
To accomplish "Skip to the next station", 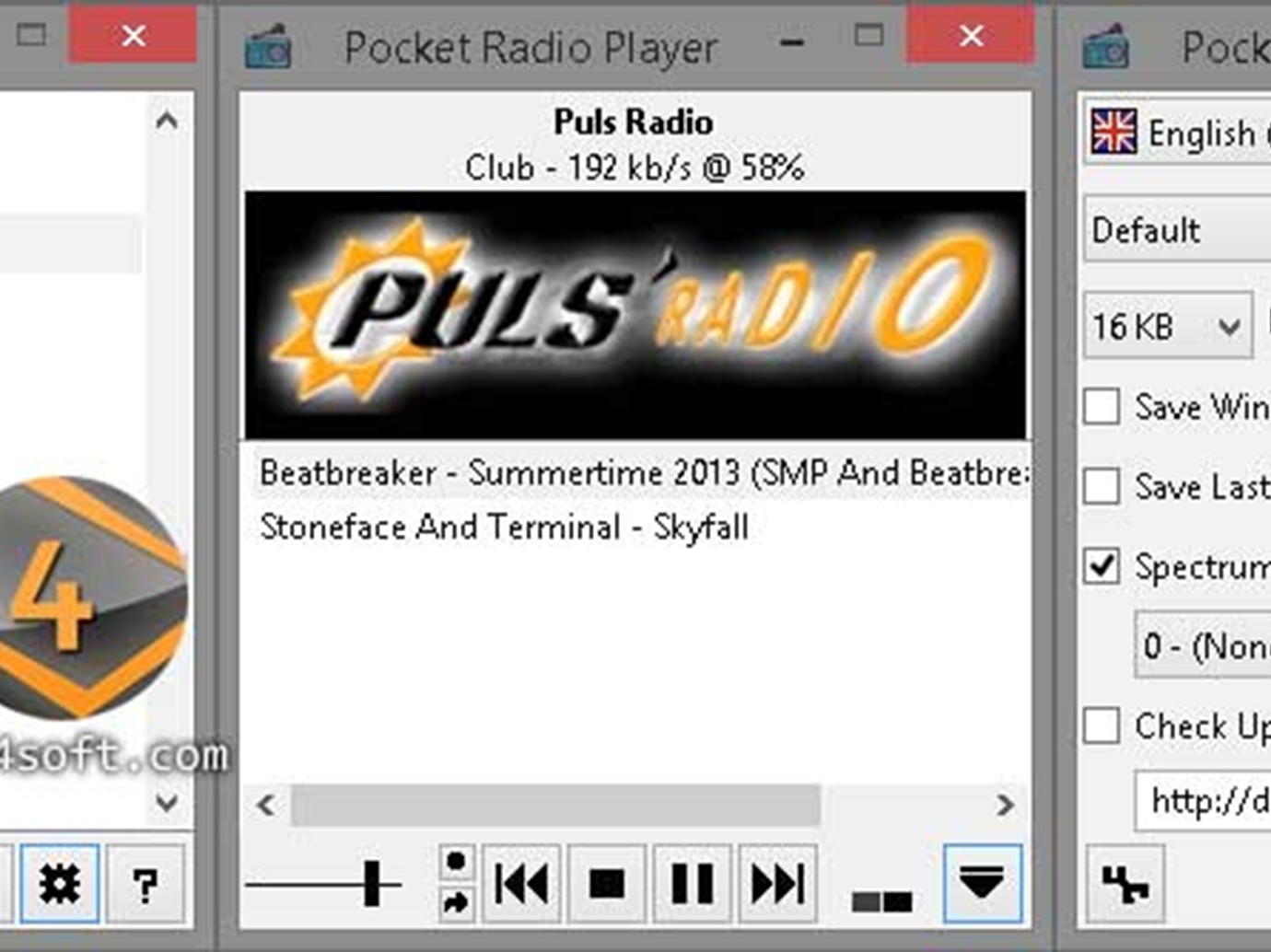I will (777, 884).
